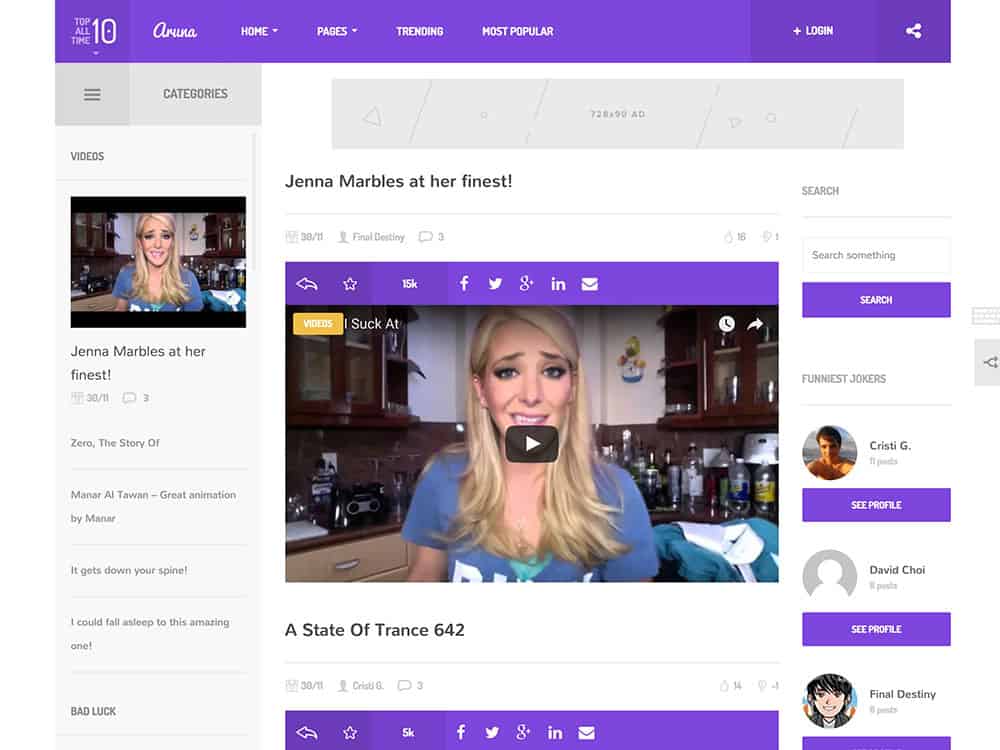Favorite the Jenna Marbles post with star
The width and height of the screenshot is (1000, 750).
click(349, 284)
